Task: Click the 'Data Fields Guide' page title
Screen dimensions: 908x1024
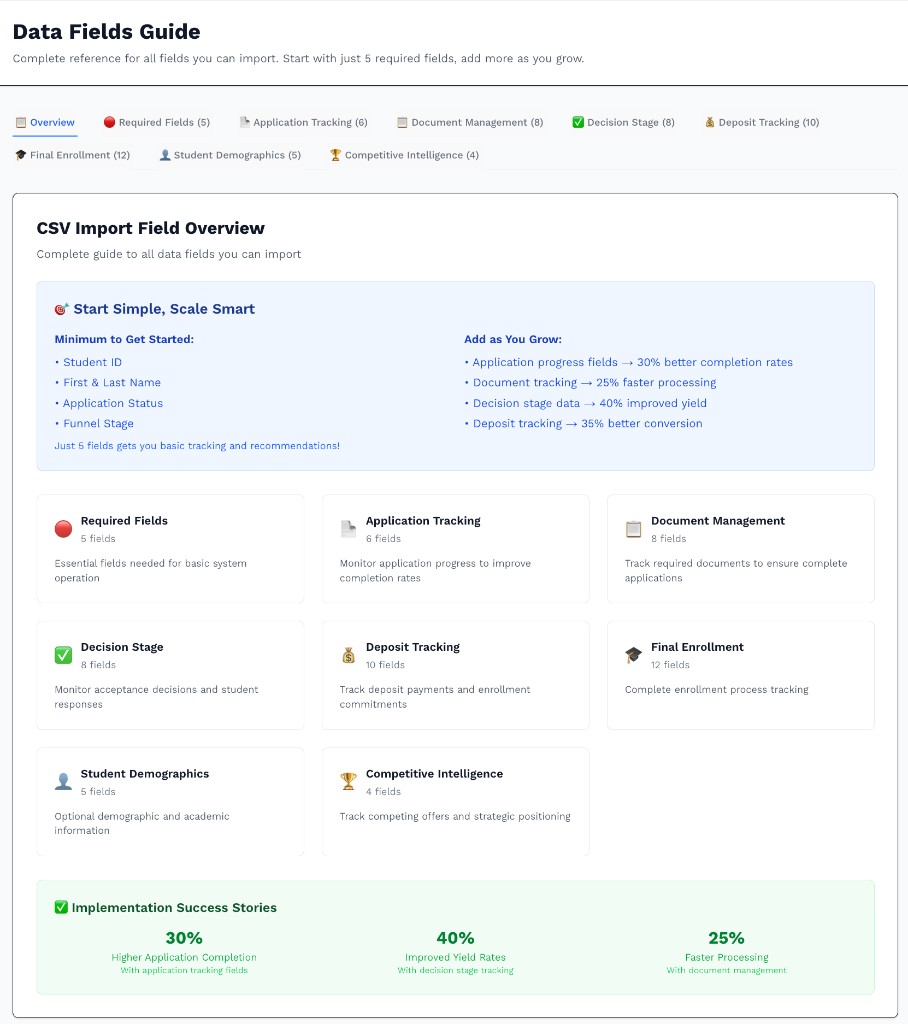Action: 106,31
